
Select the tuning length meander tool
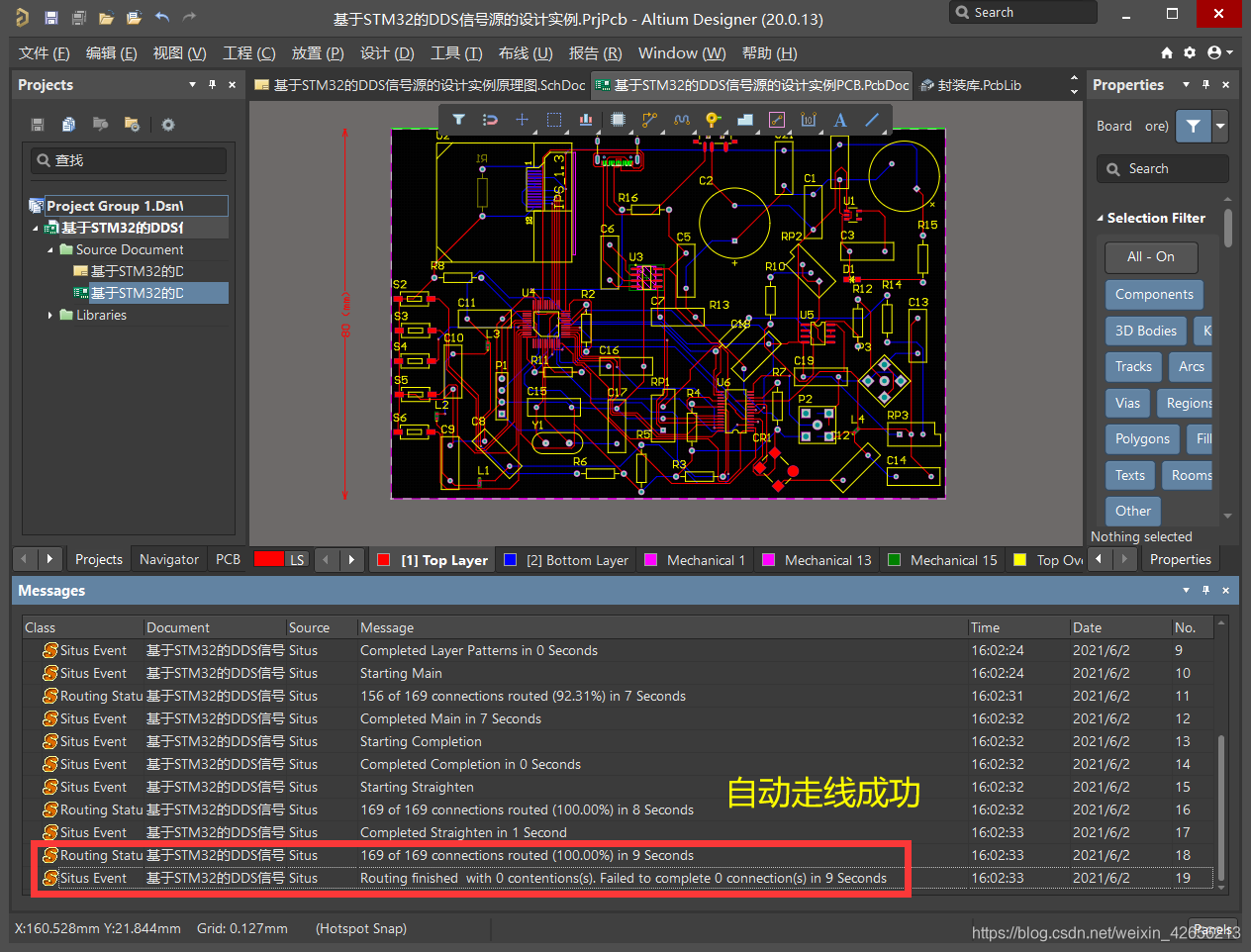(x=682, y=120)
